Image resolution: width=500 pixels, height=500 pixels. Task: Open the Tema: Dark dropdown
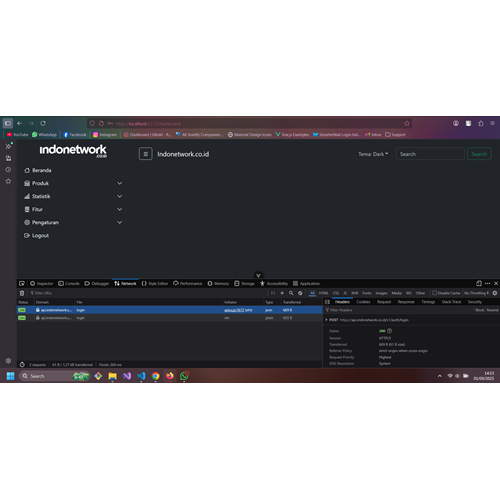(373, 154)
